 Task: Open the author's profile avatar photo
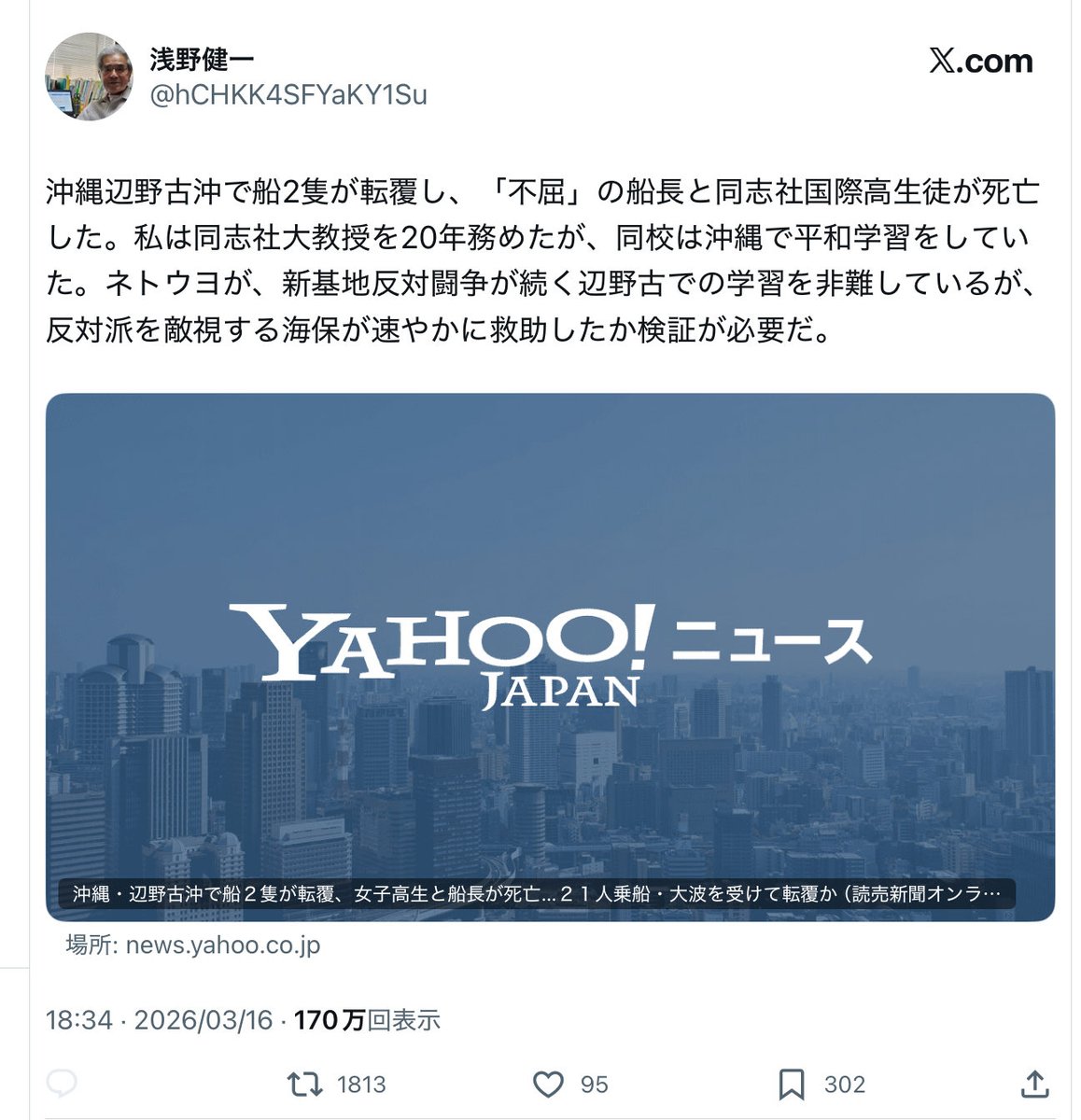[90, 77]
